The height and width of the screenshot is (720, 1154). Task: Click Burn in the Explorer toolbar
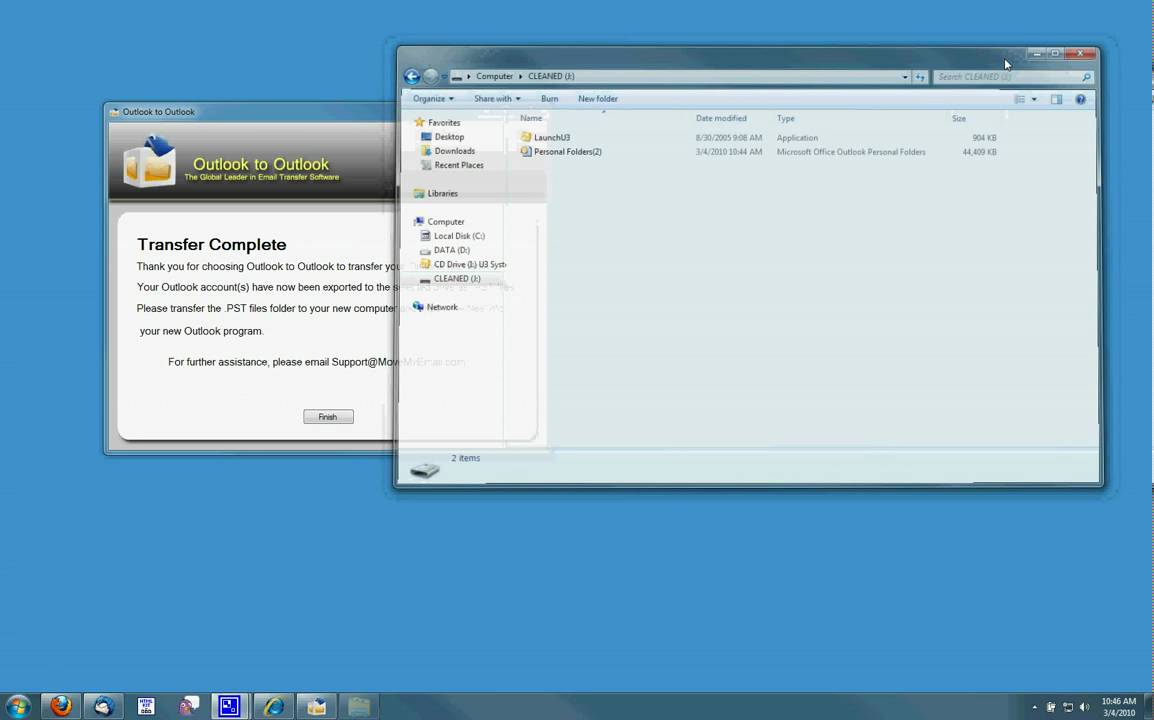[x=550, y=99]
